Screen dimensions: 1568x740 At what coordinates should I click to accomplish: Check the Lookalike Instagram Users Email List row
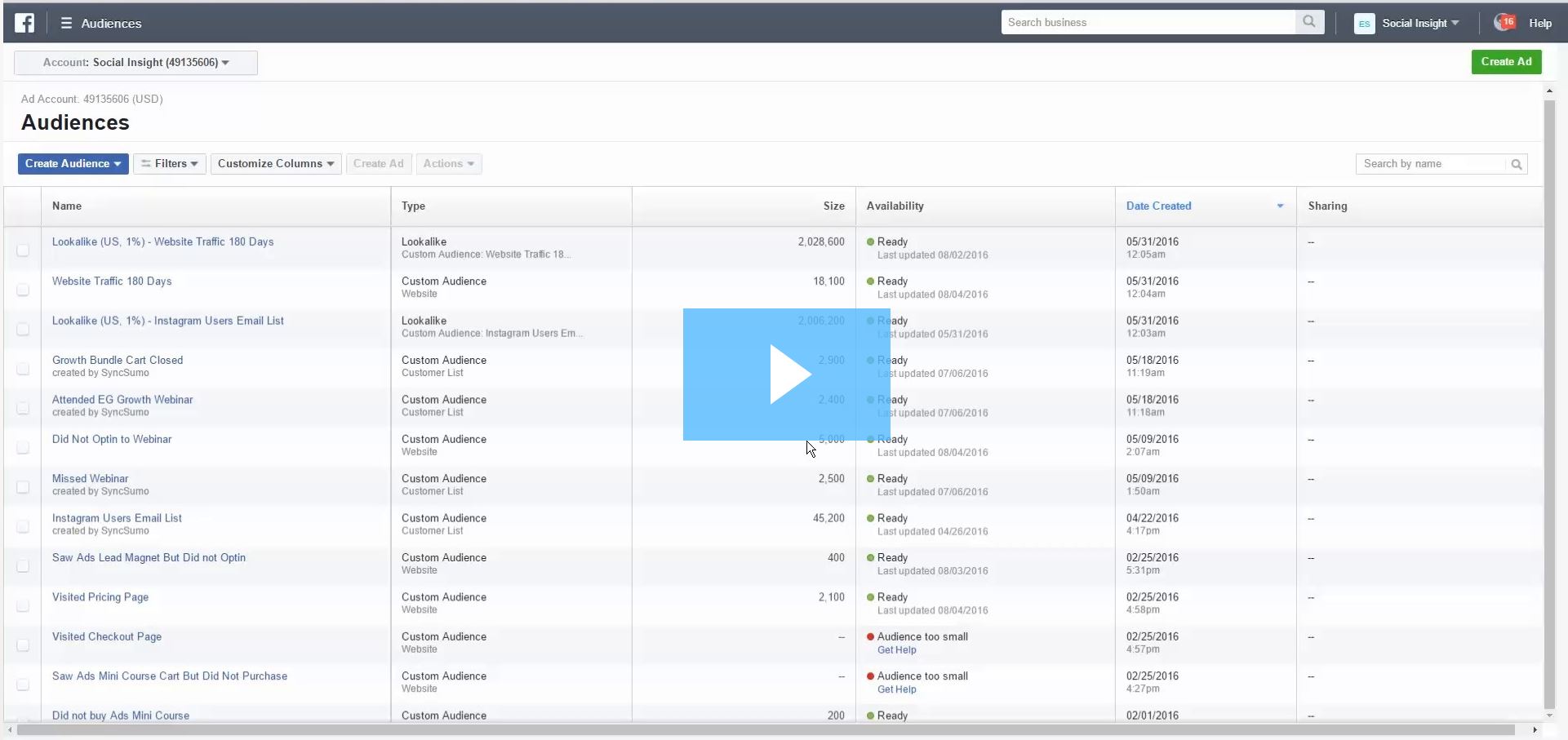(23, 330)
